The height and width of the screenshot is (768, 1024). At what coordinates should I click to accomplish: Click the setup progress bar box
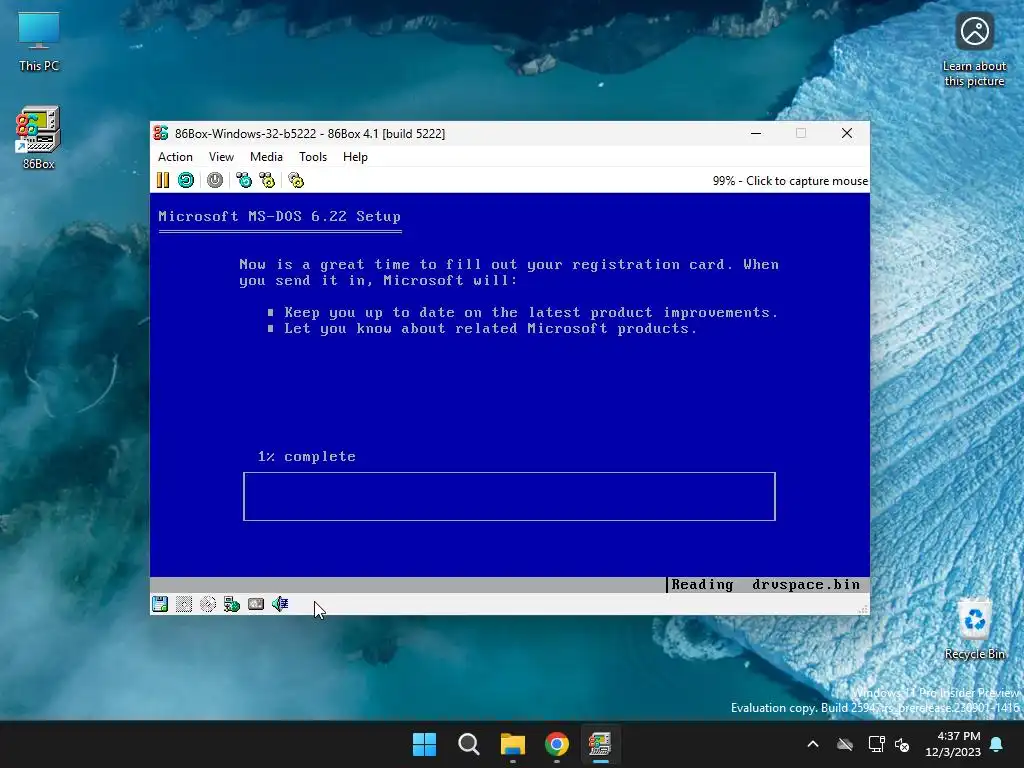pos(509,496)
